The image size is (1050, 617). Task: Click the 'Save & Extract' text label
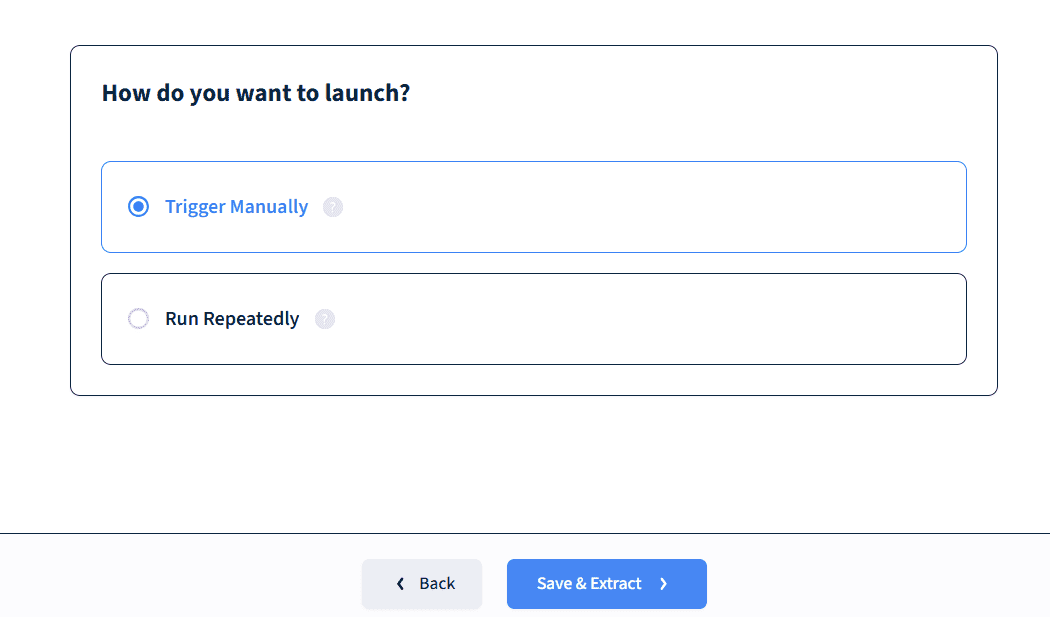[589, 584]
